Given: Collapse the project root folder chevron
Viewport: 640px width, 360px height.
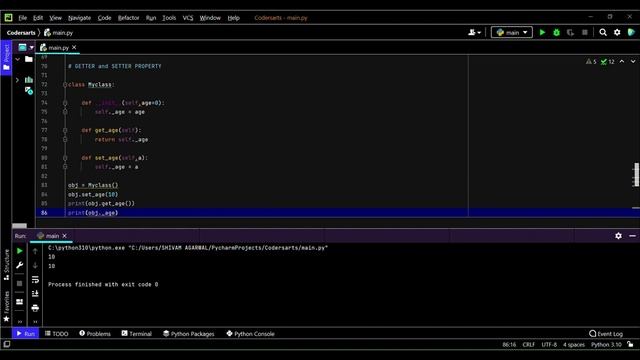Looking at the screenshot, I should (x=17, y=60).
